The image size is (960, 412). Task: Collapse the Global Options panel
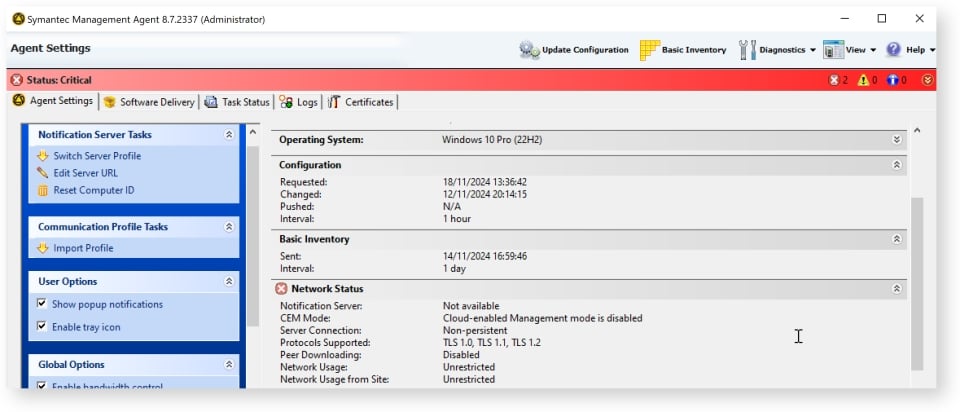tap(229, 364)
